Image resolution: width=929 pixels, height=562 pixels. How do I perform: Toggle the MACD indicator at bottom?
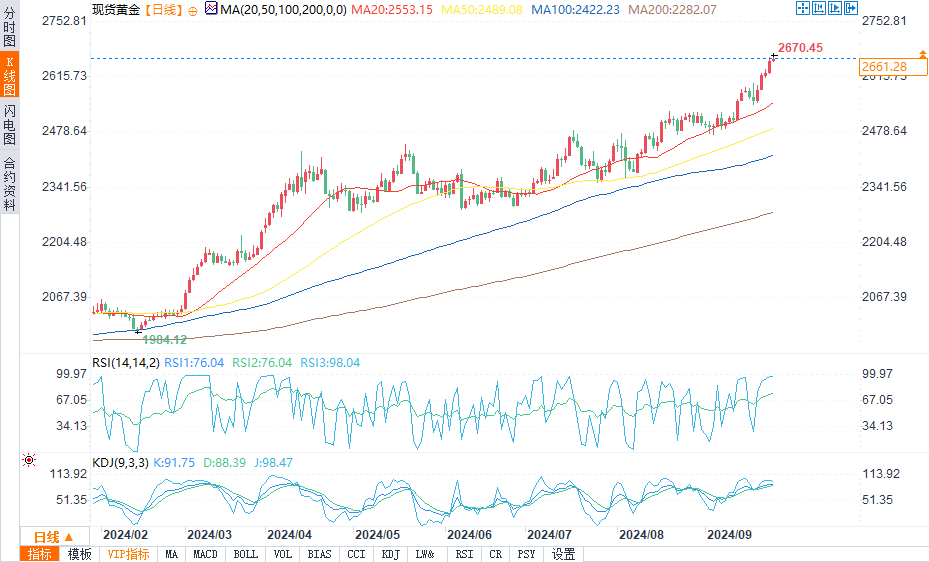[x=205, y=554]
